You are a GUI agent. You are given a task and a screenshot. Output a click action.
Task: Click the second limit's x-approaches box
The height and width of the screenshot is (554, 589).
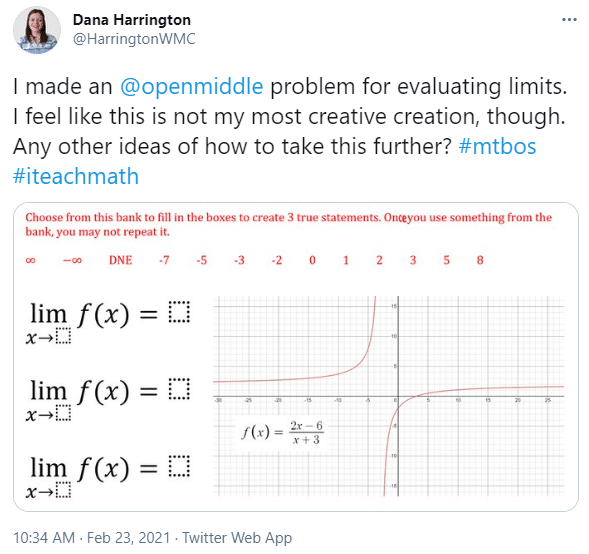coord(63,413)
